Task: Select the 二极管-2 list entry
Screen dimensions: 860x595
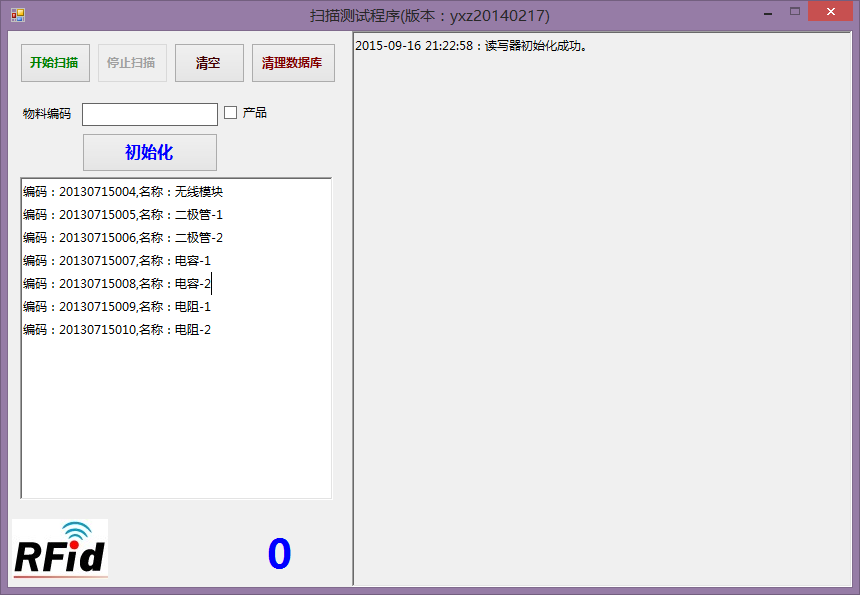Action: coord(120,237)
